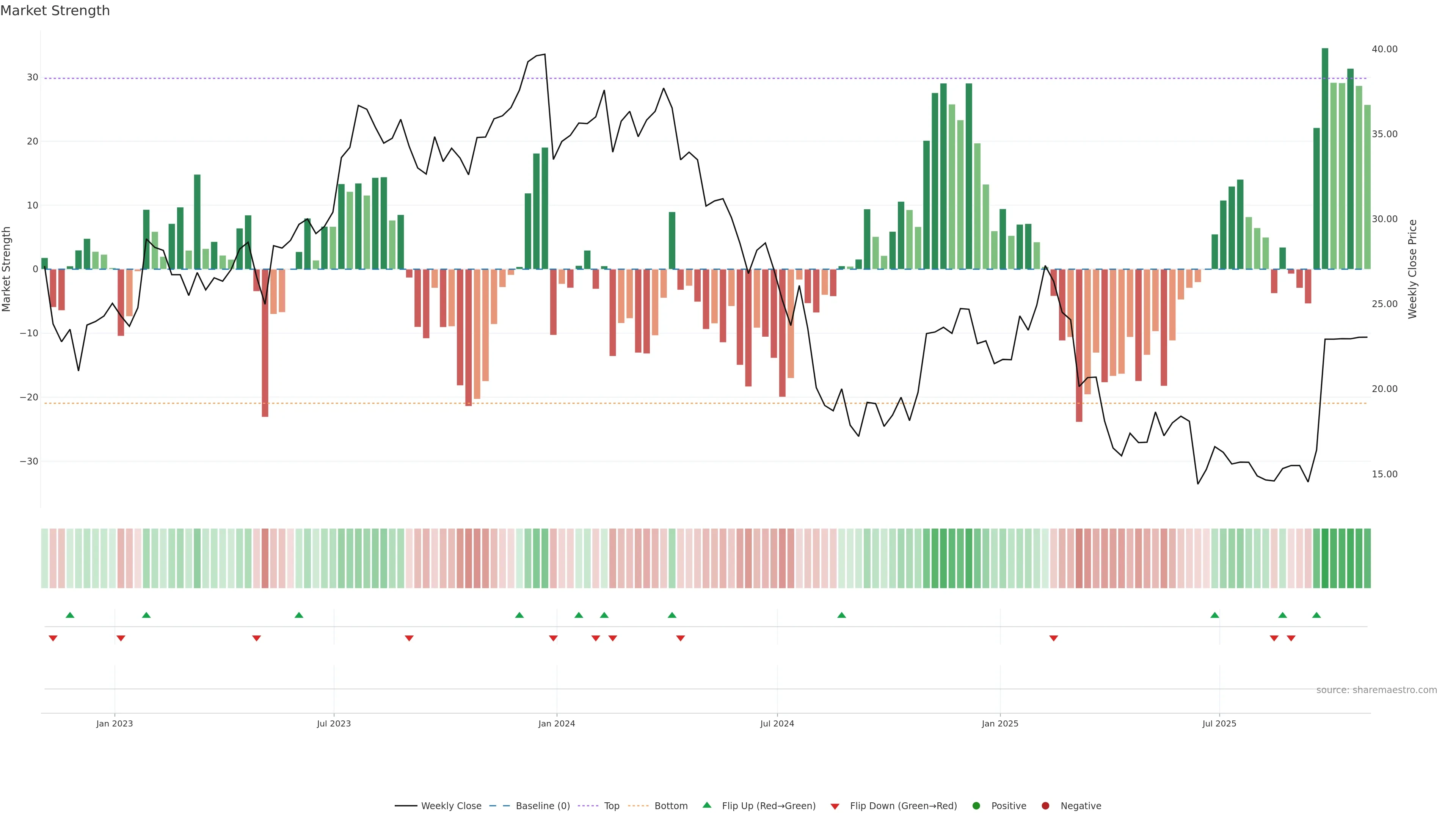This screenshot has width=1456, height=819.
Task: Click the red Negative circle in legend
Action: click(x=1045, y=805)
